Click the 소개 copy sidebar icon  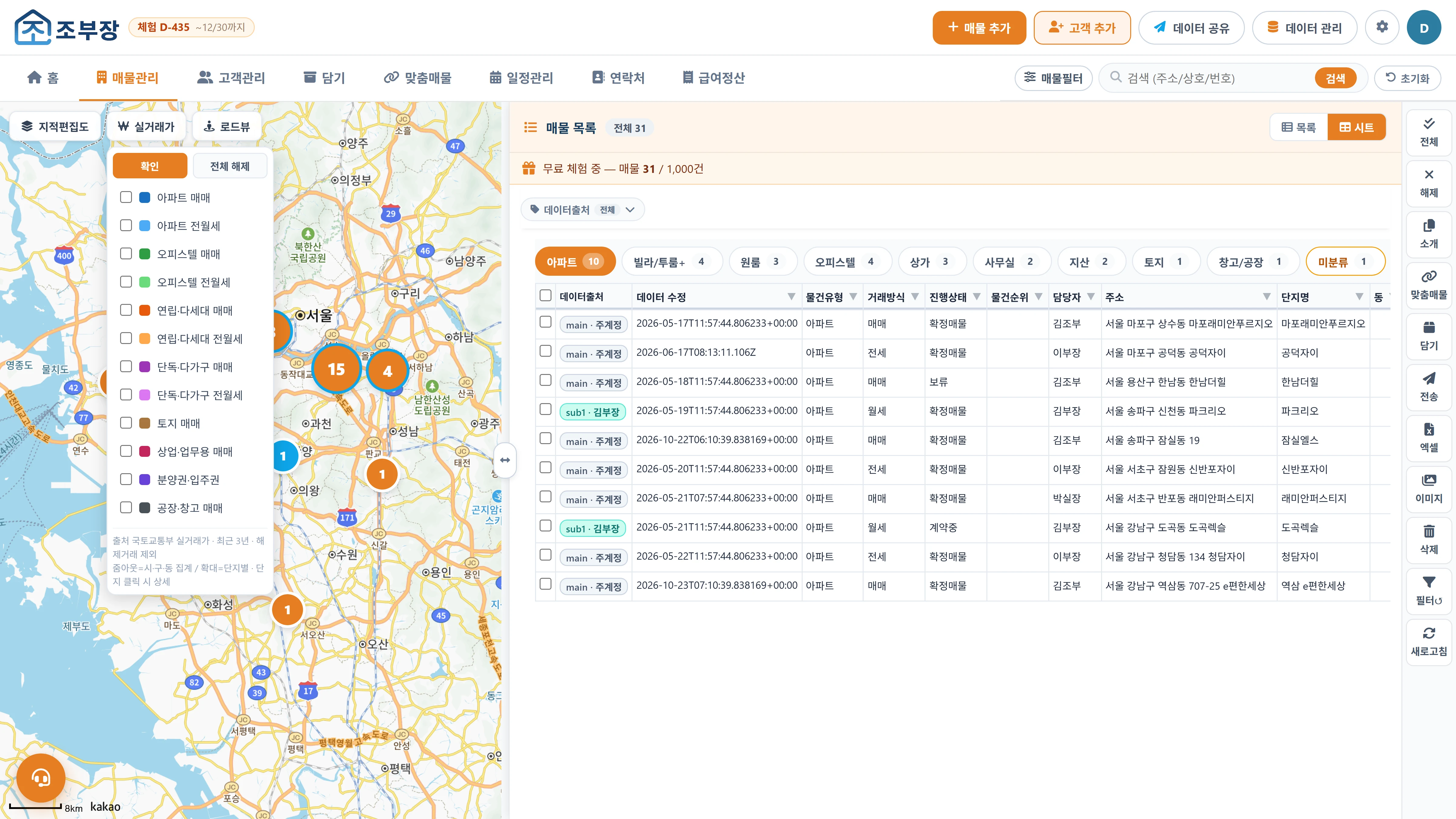tap(1429, 234)
